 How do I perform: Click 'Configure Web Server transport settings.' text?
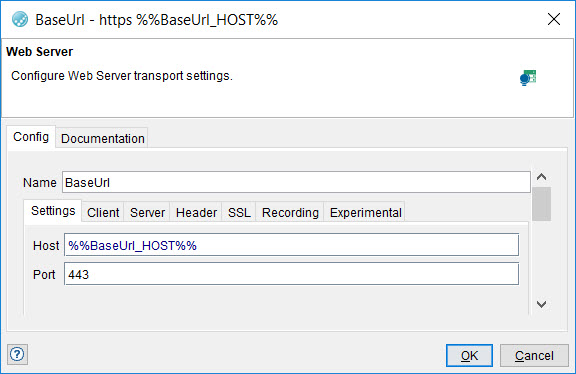(x=122, y=76)
